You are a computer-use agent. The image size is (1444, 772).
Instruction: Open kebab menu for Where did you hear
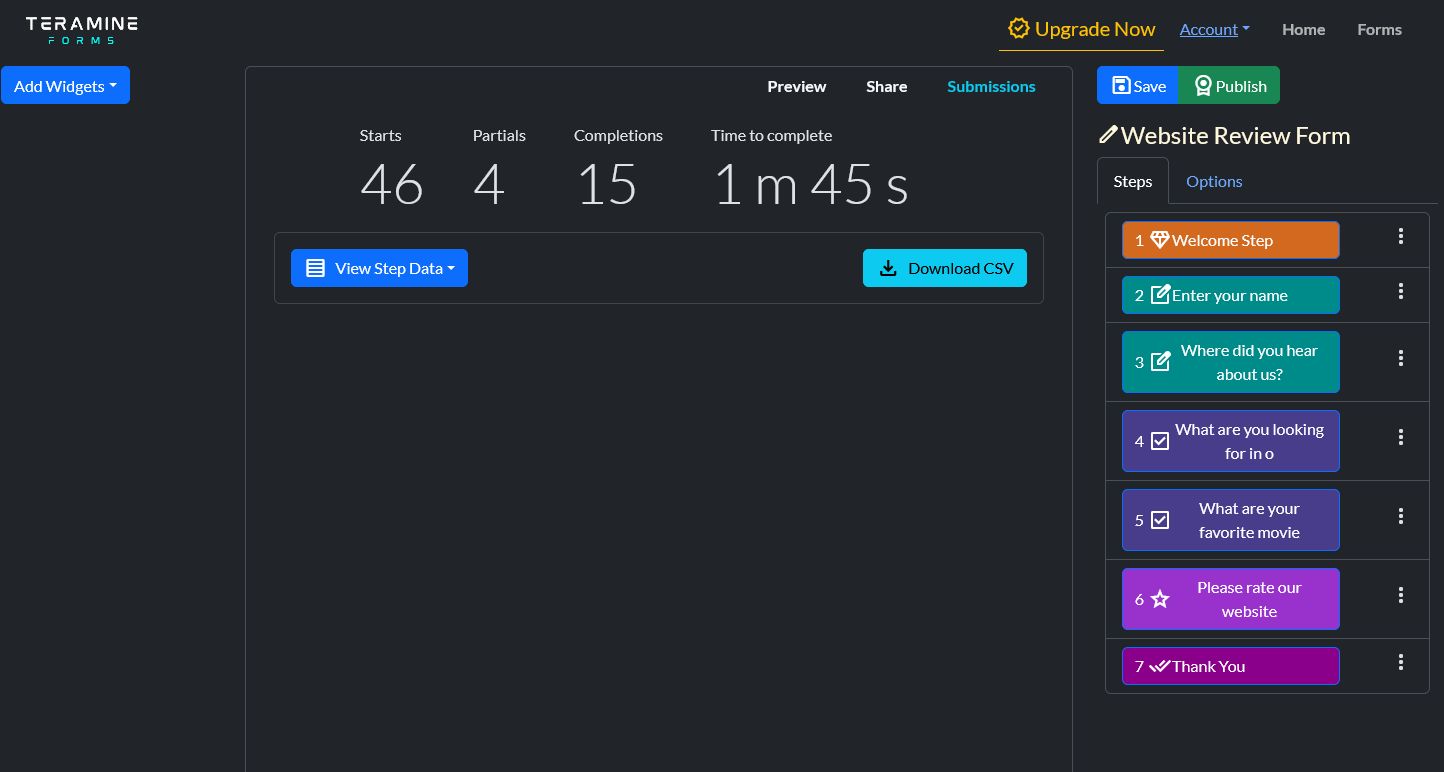[1400, 358]
